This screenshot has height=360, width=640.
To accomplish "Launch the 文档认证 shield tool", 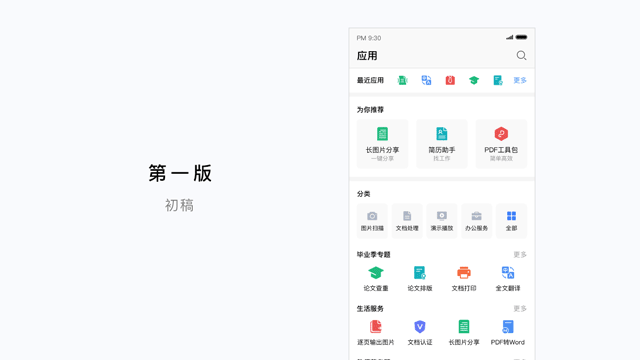I will pyautogui.click(x=420, y=333).
